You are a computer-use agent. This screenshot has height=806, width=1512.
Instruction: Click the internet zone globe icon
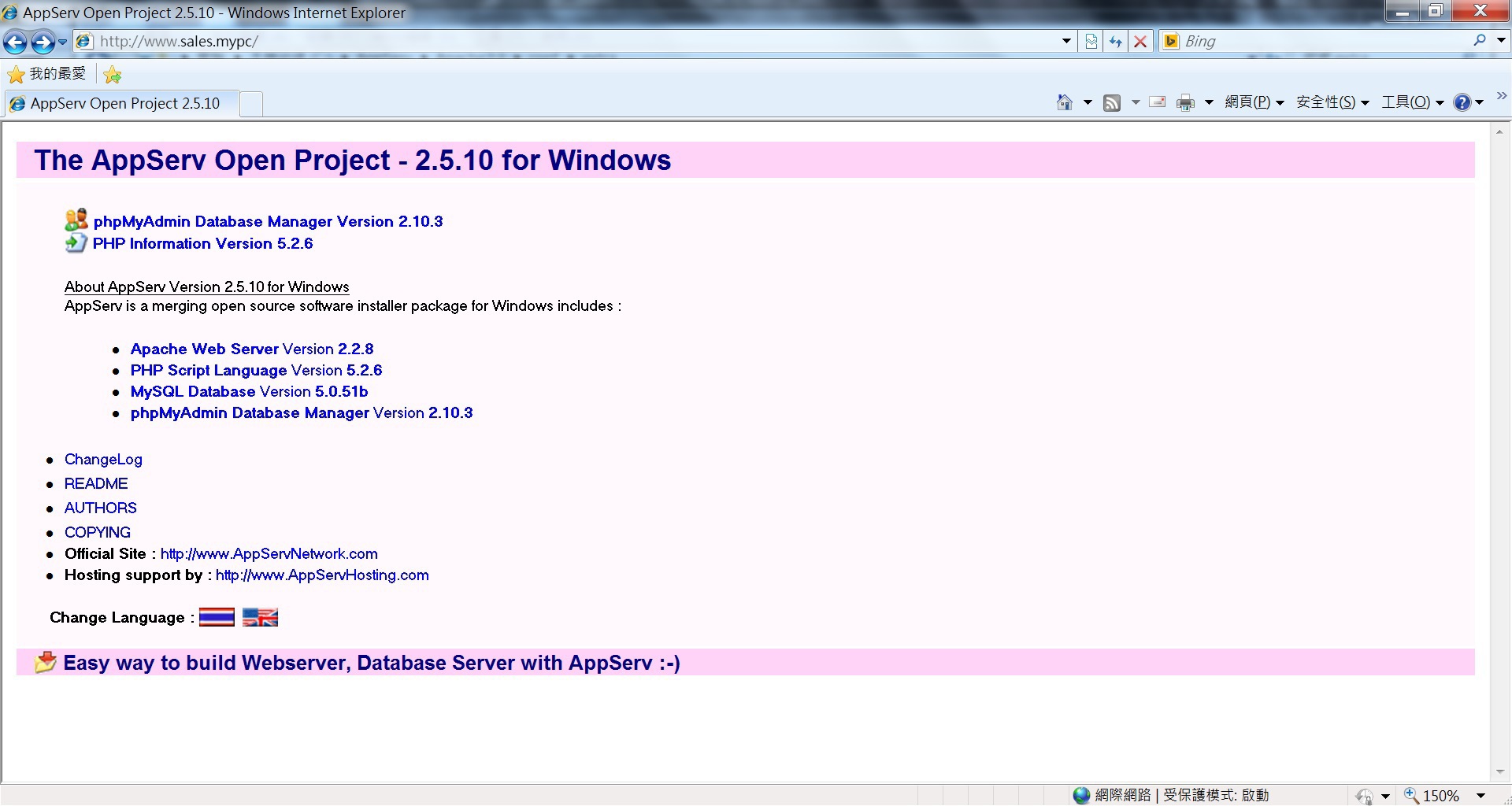point(1082,795)
